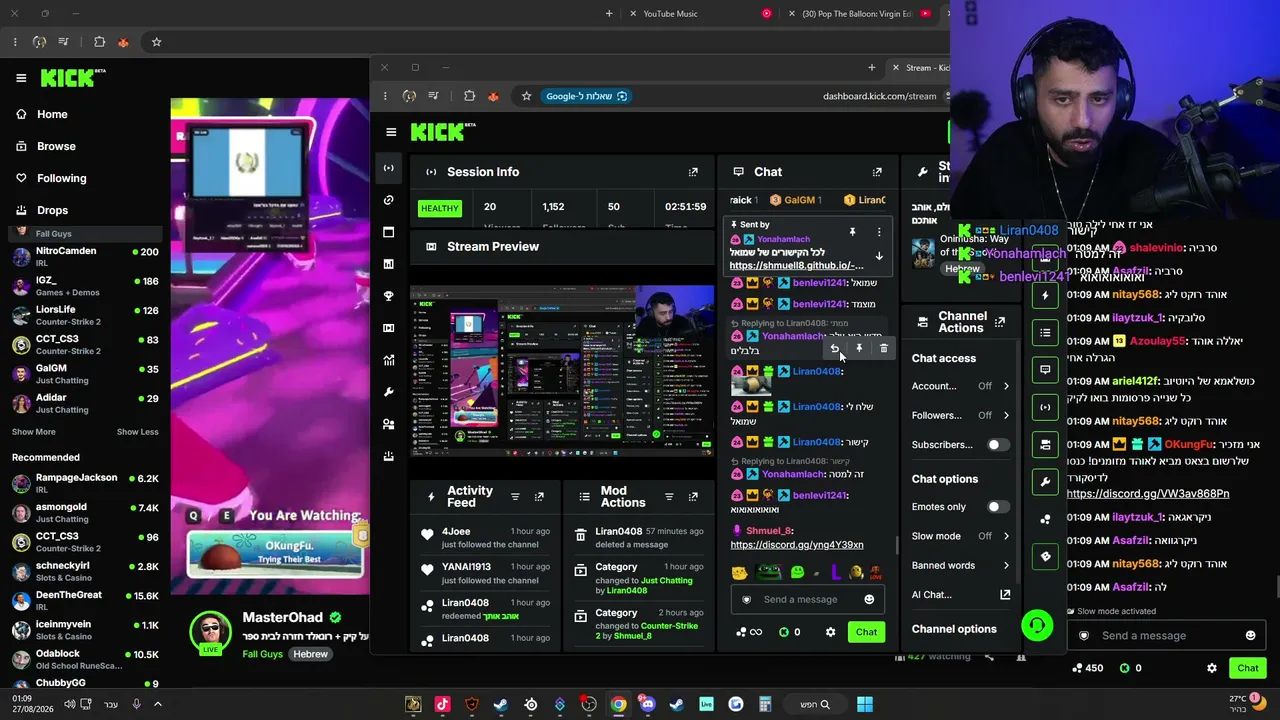This screenshot has height=720, width=1280.
Task: Unpin the pinned message in dashboard chat
Action: click(852, 232)
